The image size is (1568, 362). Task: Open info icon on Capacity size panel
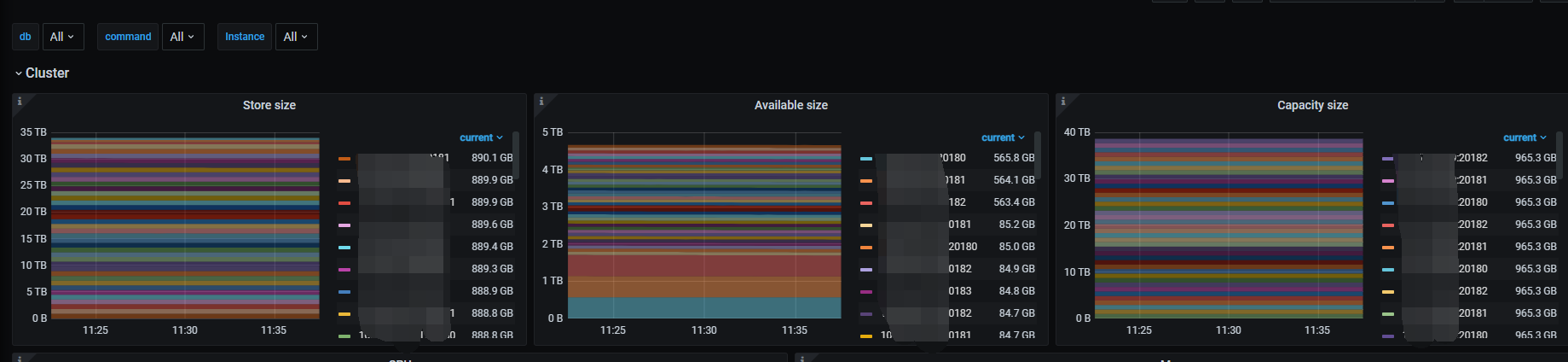coord(1063,101)
